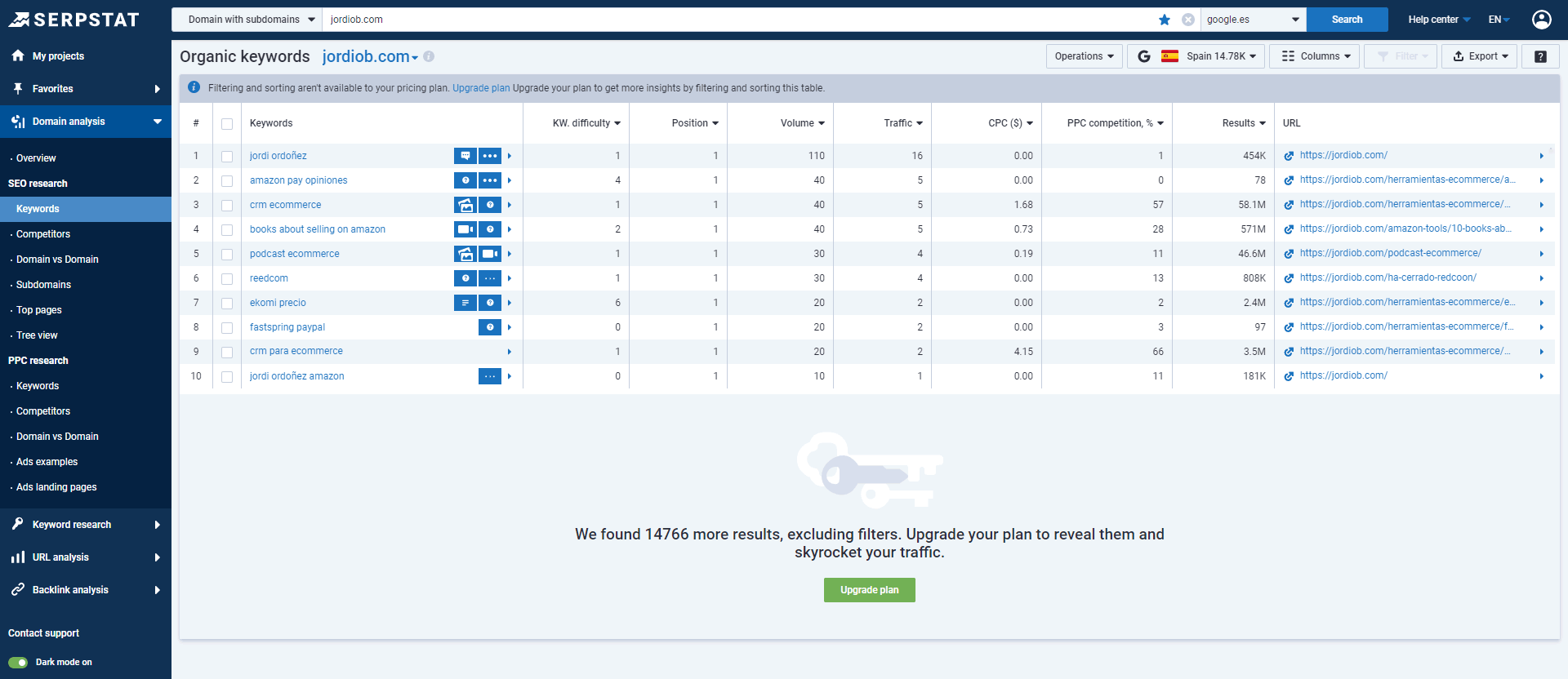Toggle select-all checkbox in table header

click(227, 124)
